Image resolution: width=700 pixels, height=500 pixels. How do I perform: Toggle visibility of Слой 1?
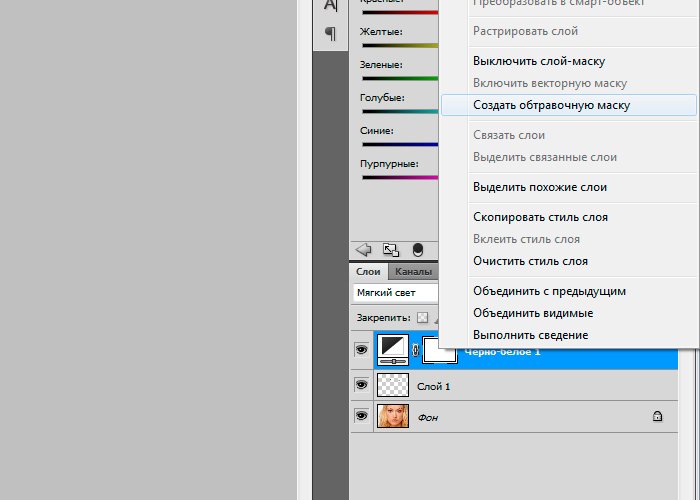[x=361, y=385]
